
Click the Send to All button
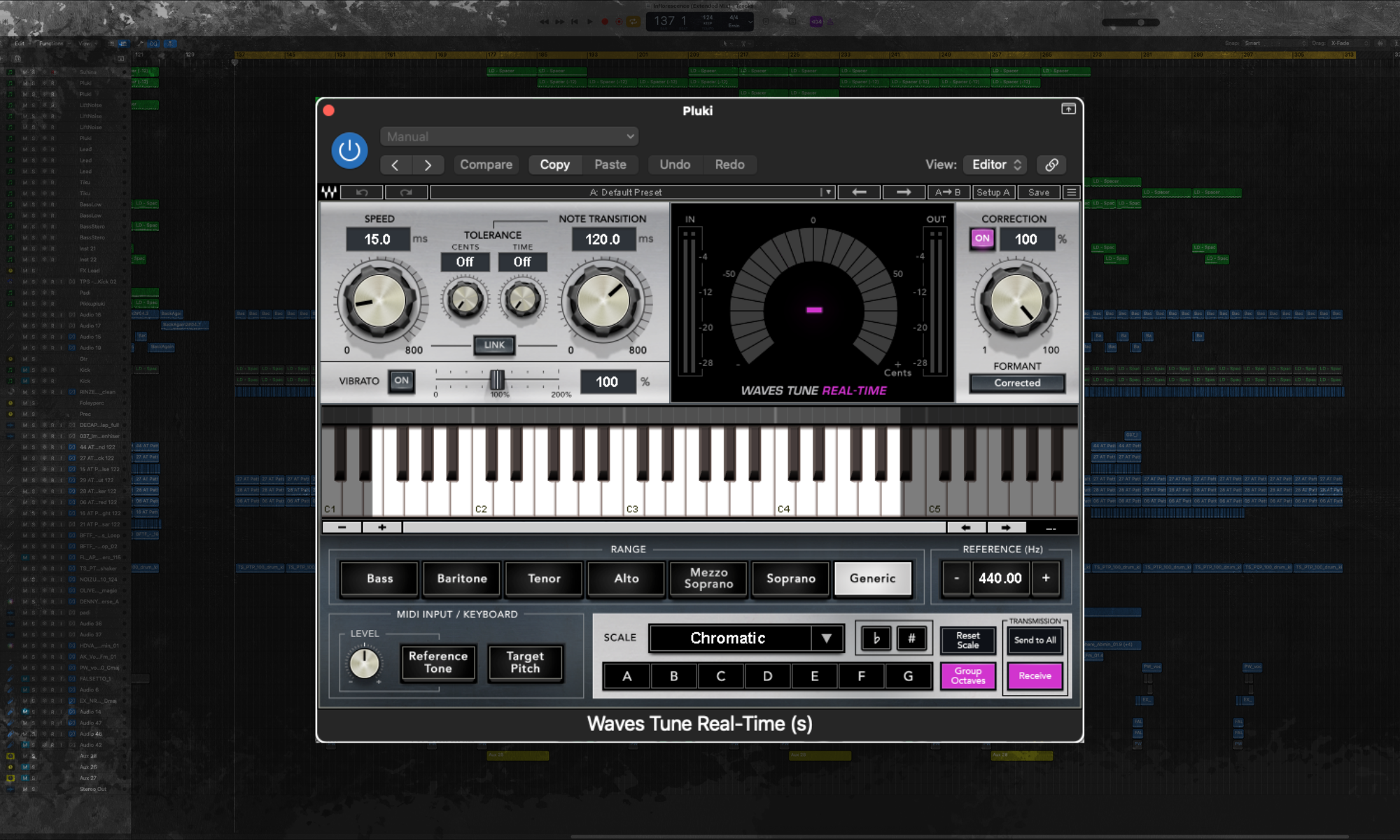[1035, 640]
